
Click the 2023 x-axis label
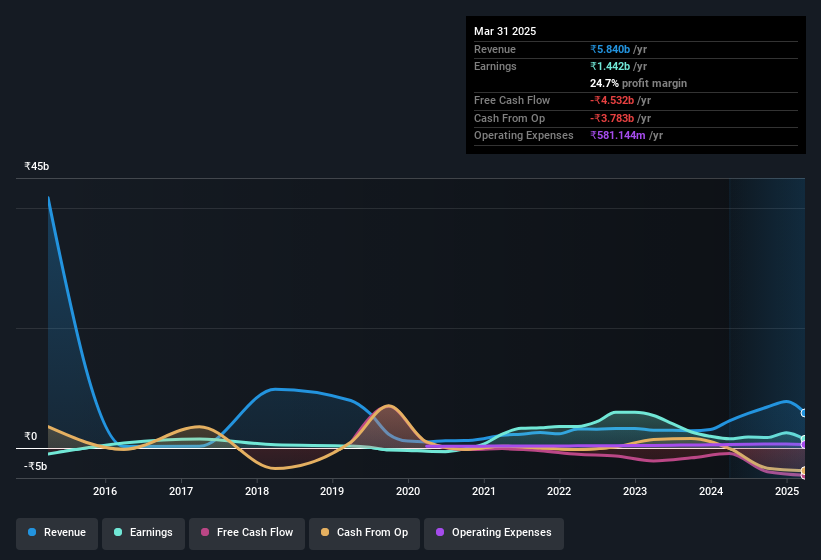pos(635,491)
